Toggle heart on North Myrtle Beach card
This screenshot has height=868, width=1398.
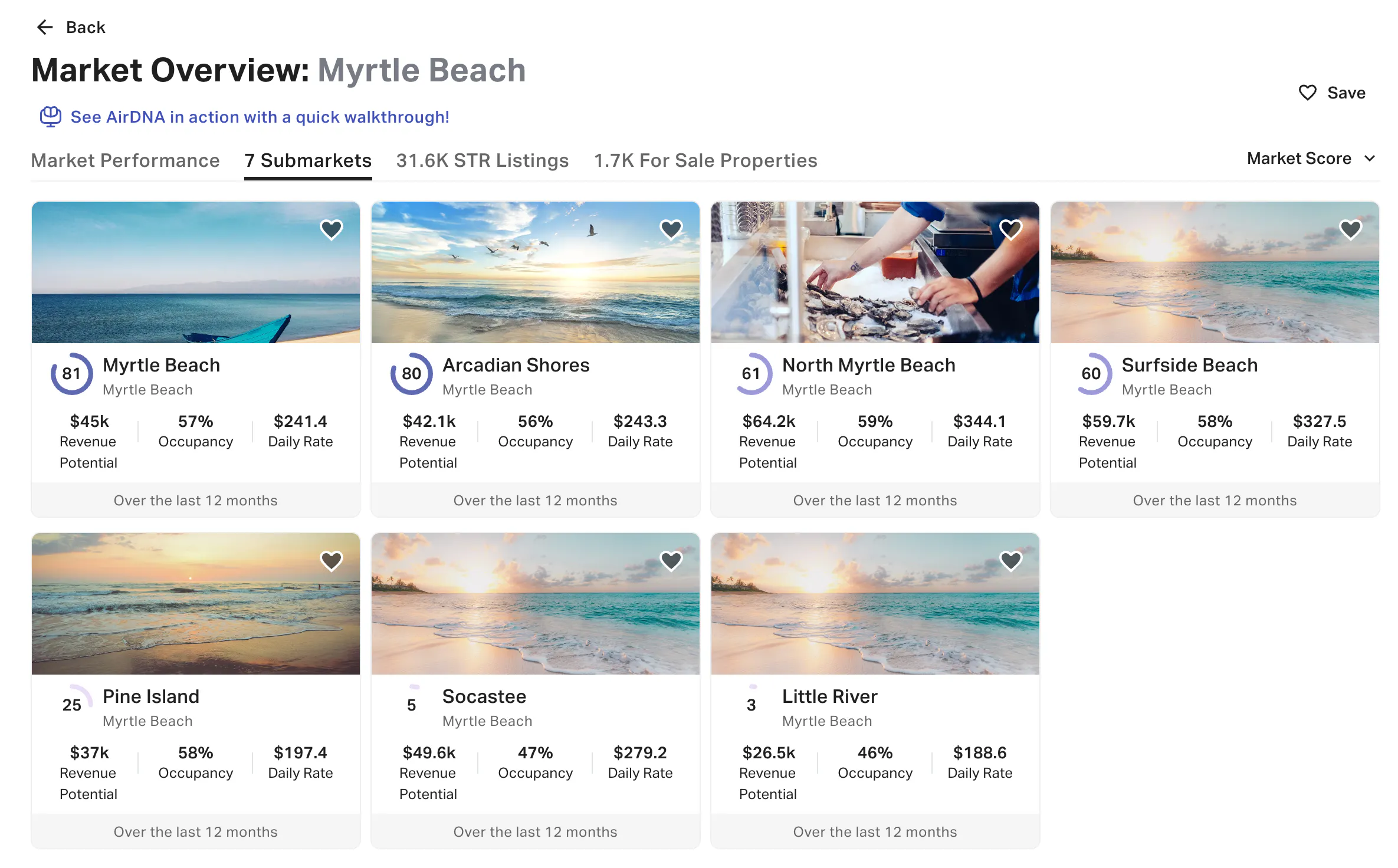click(1011, 229)
